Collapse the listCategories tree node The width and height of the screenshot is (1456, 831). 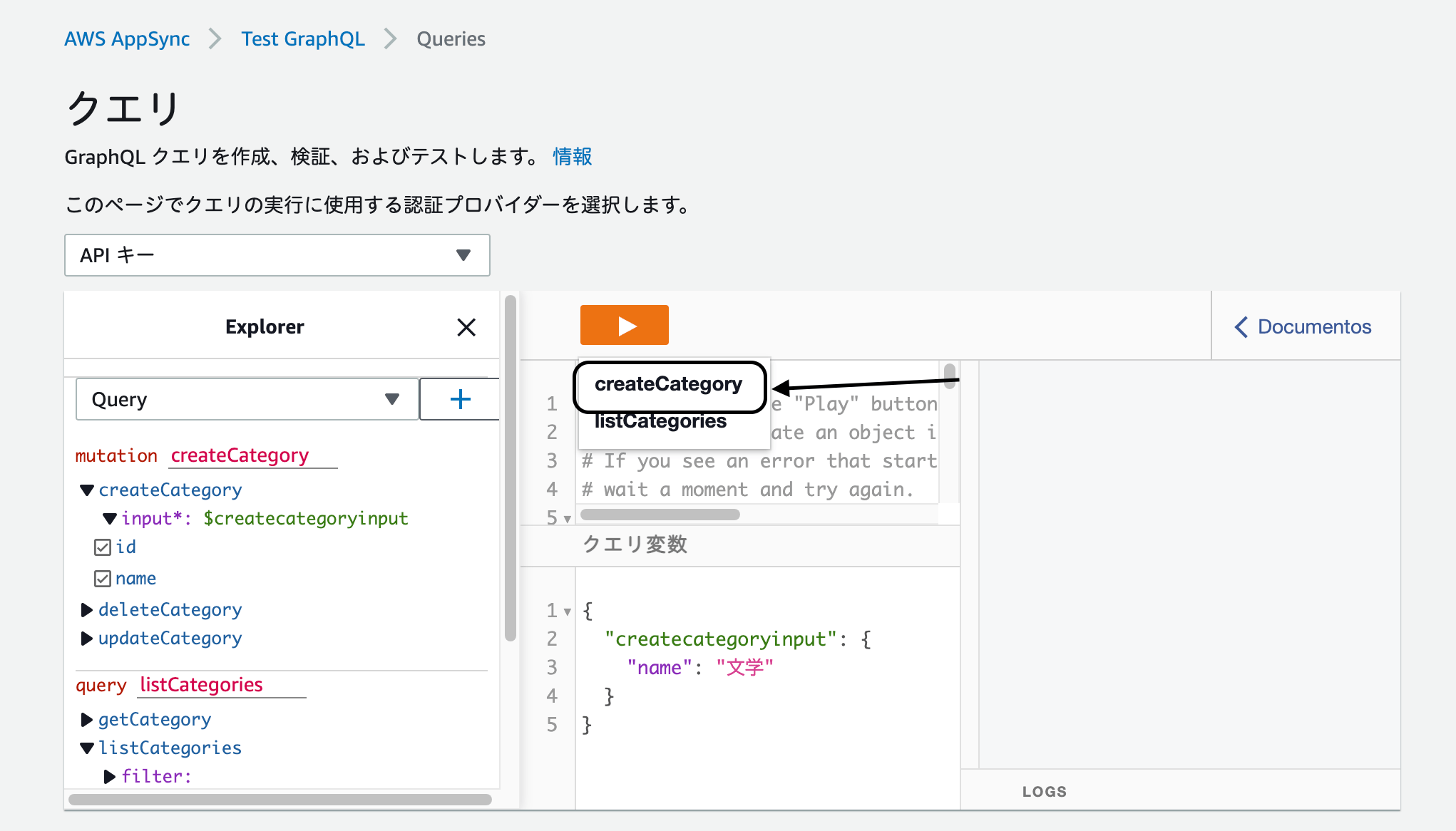coord(87,748)
